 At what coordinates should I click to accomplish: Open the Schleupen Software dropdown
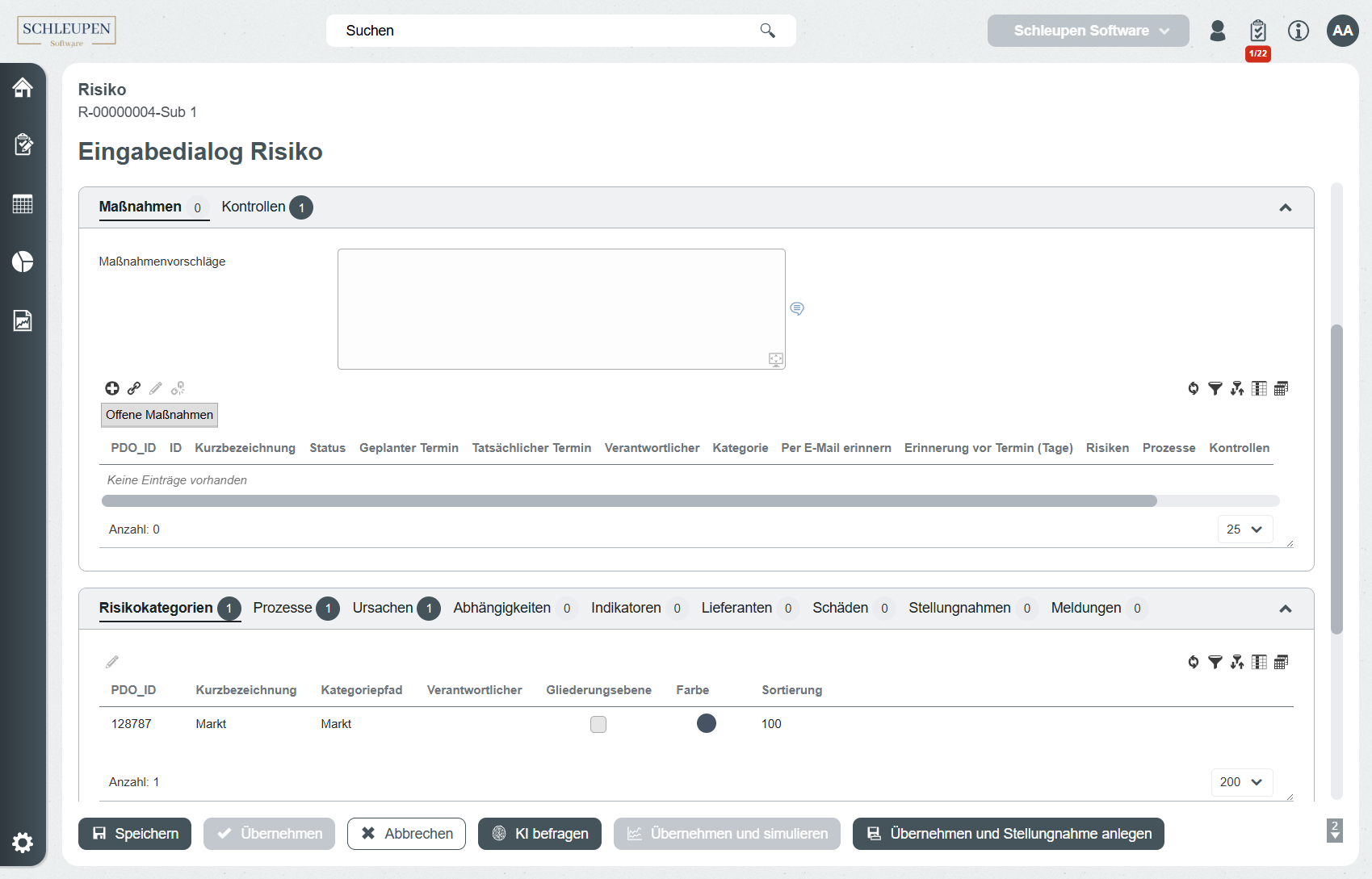coord(1088,31)
